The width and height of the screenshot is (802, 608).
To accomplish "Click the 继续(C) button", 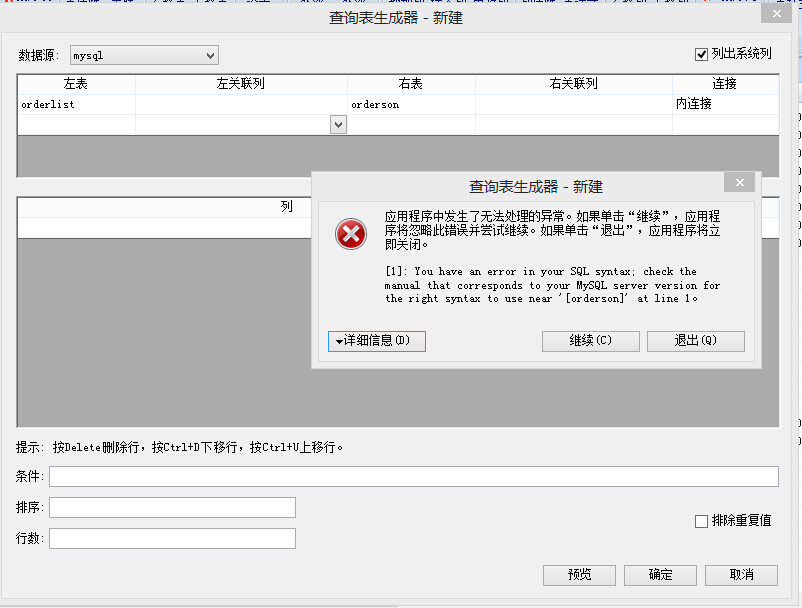I will coord(589,341).
